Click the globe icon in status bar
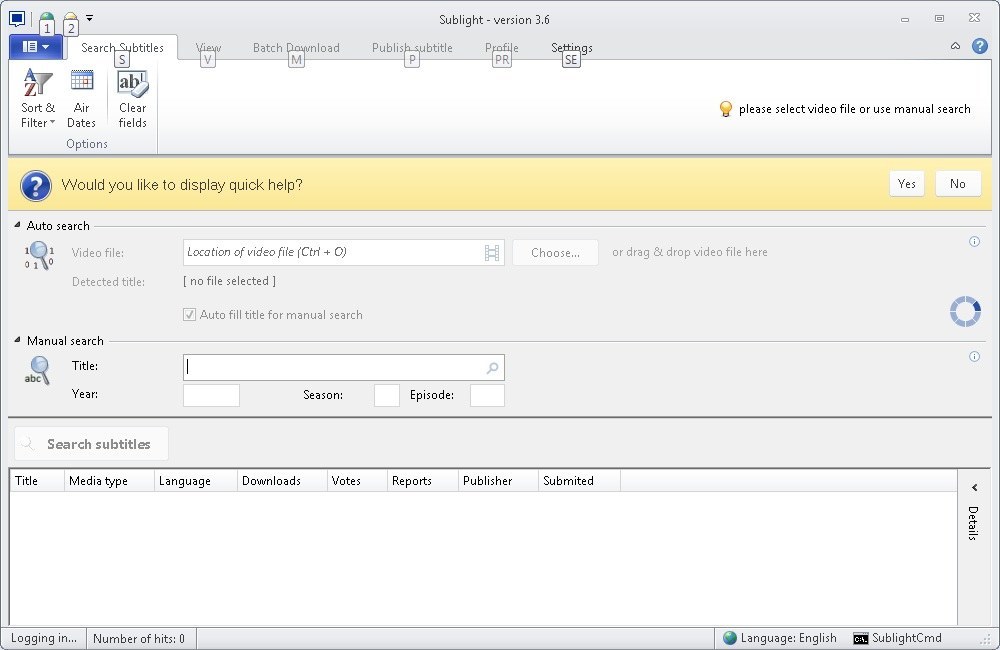This screenshot has width=1000, height=650. pyautogui.click(x=730, y=638)
